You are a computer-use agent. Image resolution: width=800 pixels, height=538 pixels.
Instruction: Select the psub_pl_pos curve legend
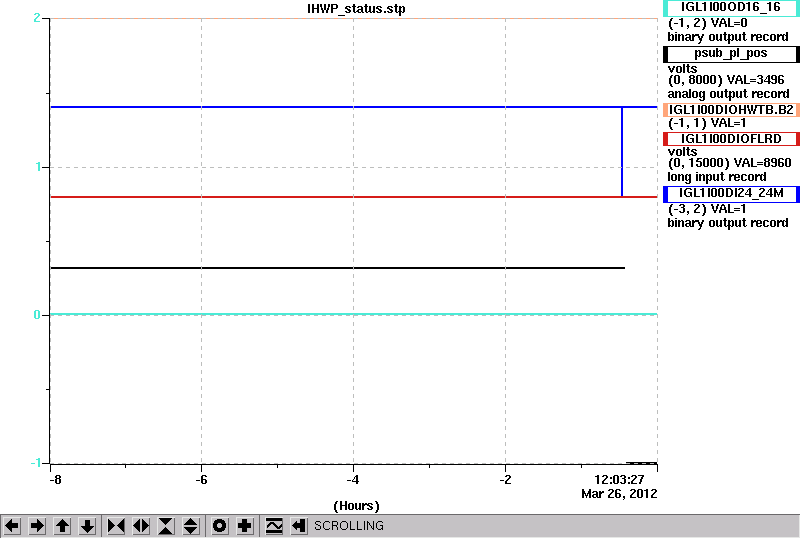731,54
